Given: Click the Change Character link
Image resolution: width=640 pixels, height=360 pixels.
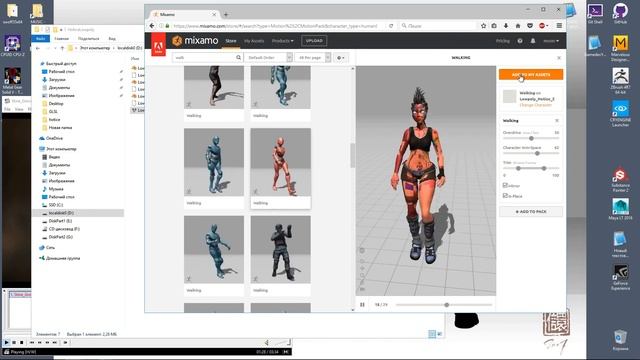Looking at the screenshot, I should coord(535,105).
